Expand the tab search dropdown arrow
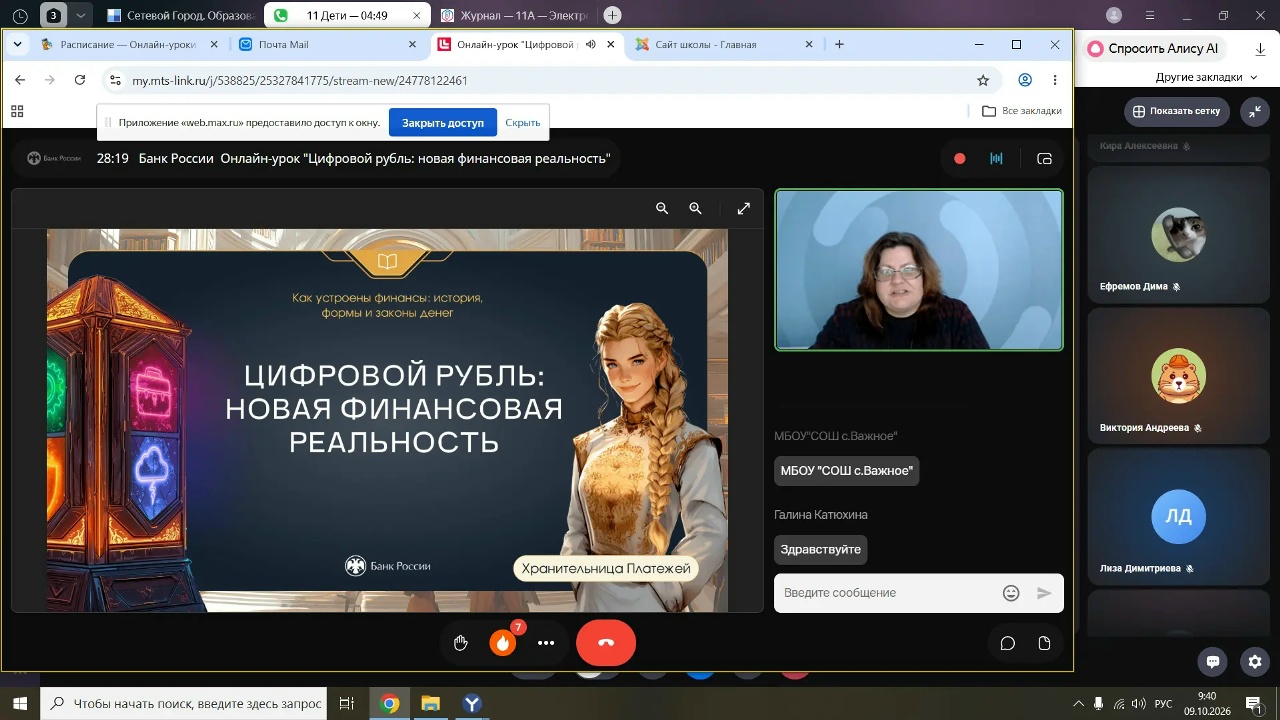Screen dimensions: 1280x720 tap(17, 44)
